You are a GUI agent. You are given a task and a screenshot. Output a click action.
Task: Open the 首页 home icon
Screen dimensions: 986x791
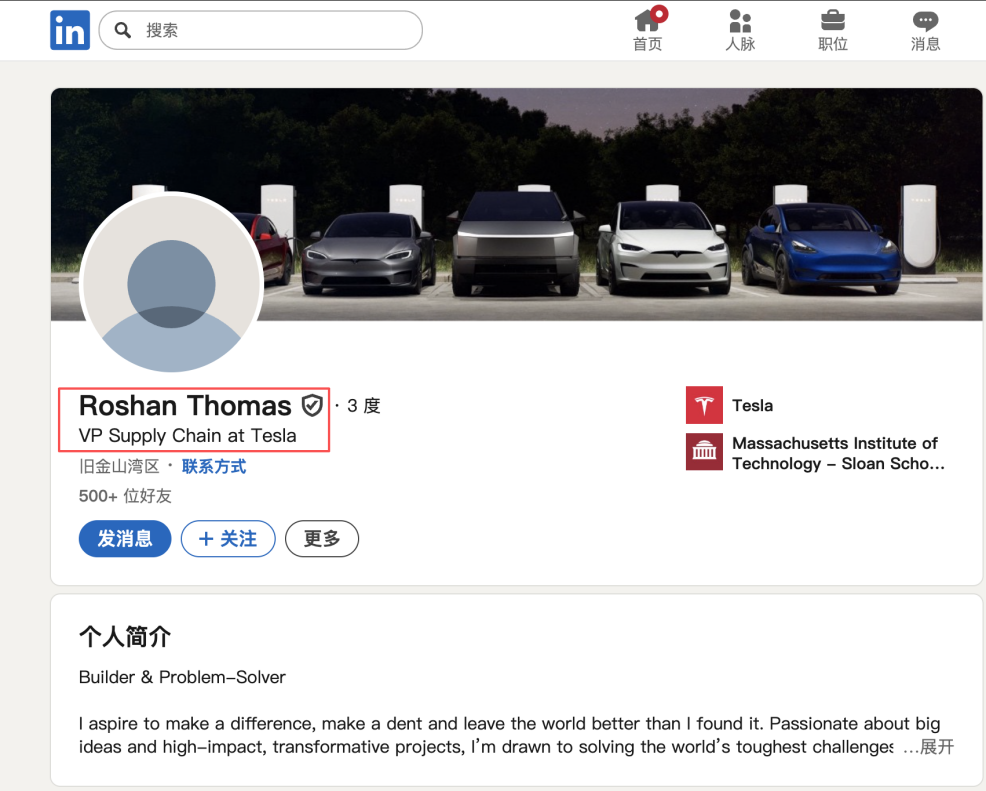[648, 22]
